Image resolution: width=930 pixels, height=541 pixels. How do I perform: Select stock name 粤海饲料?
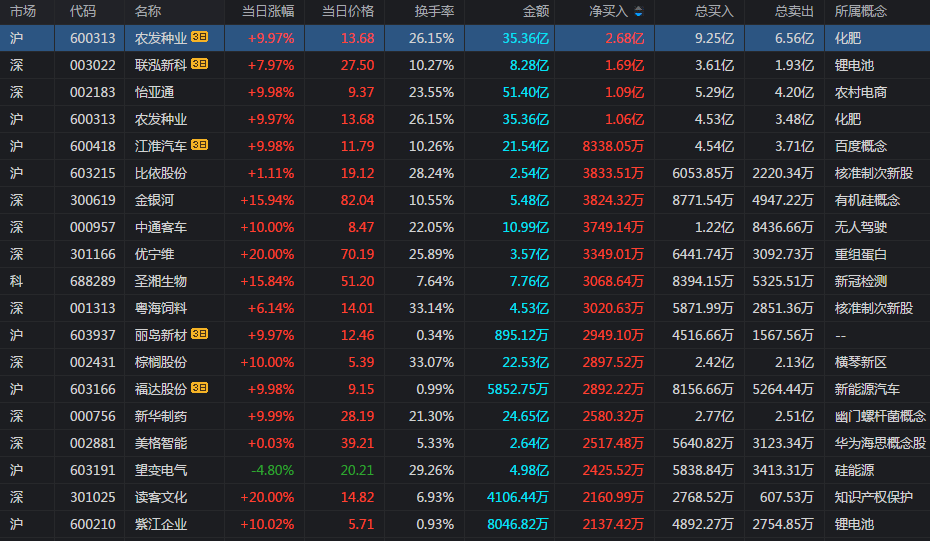tap(161, 308)
